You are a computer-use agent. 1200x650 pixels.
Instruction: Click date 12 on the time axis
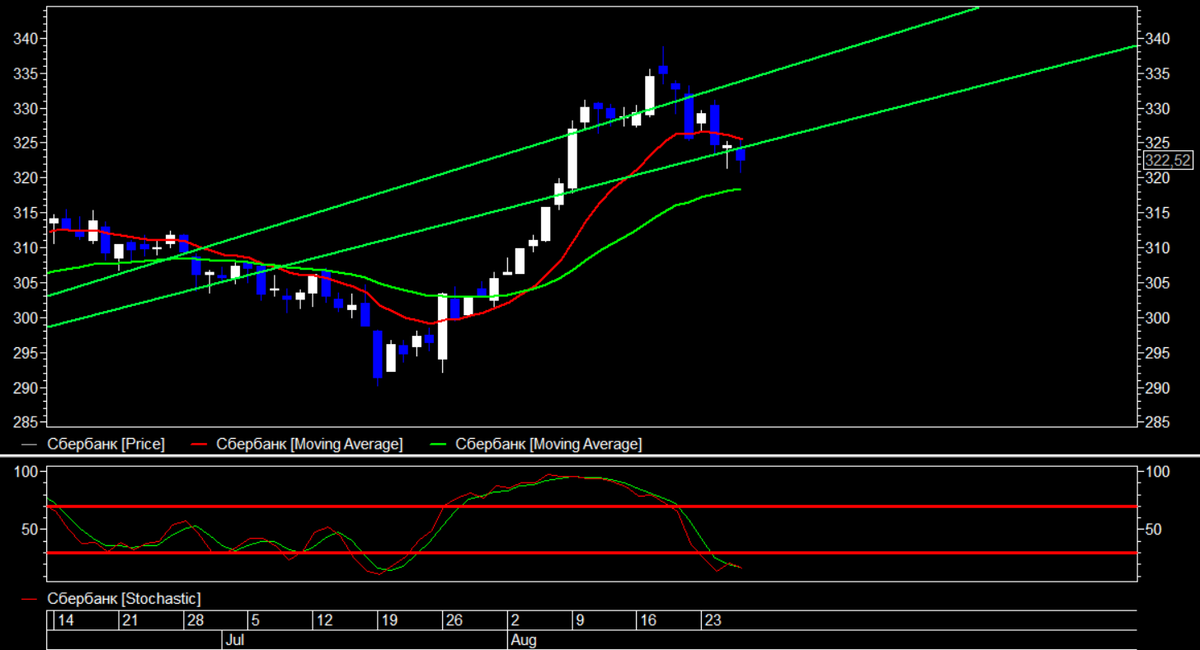point(323,620)
